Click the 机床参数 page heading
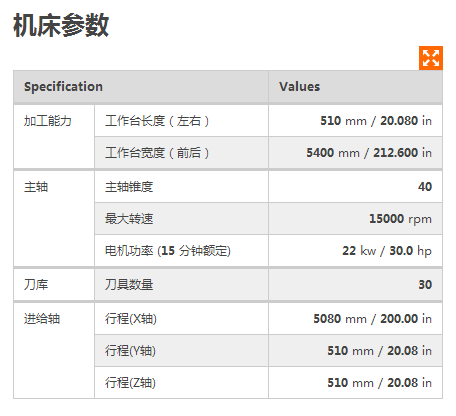The width and height of the screenshot is (456, 416). 61,25
